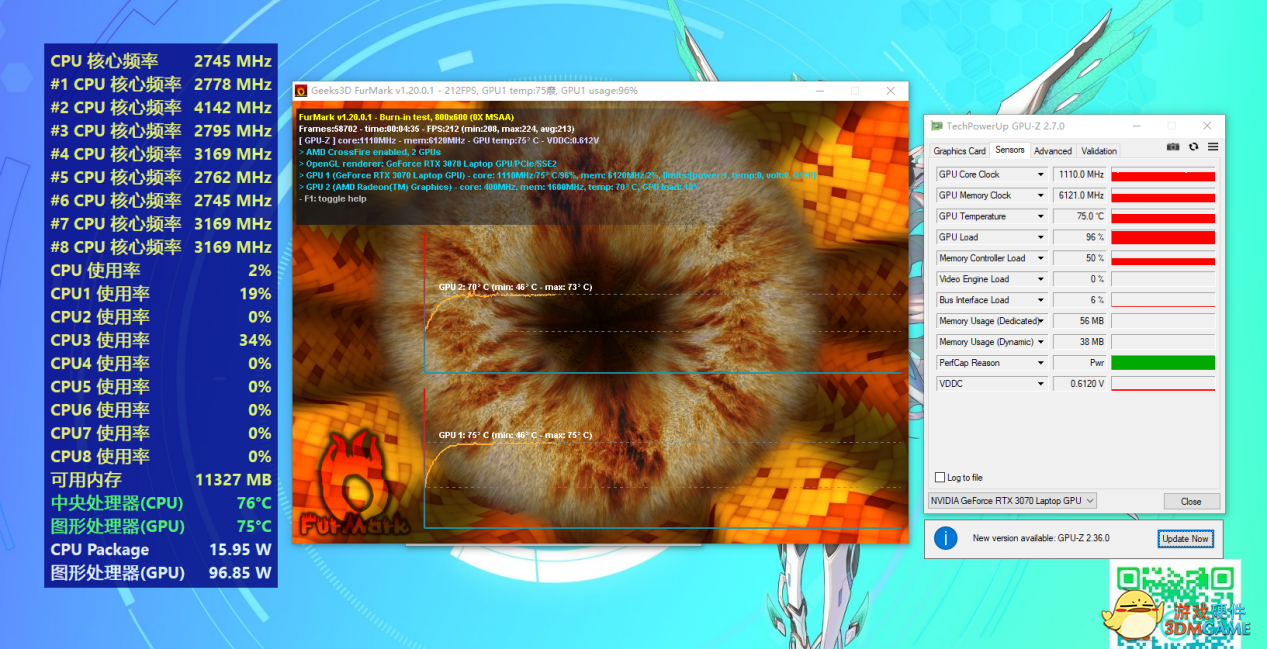Viewport: 1267px width, 649px height.
Task: Click the 'F1: toggle help' text in FurMark
Action: 332,198
